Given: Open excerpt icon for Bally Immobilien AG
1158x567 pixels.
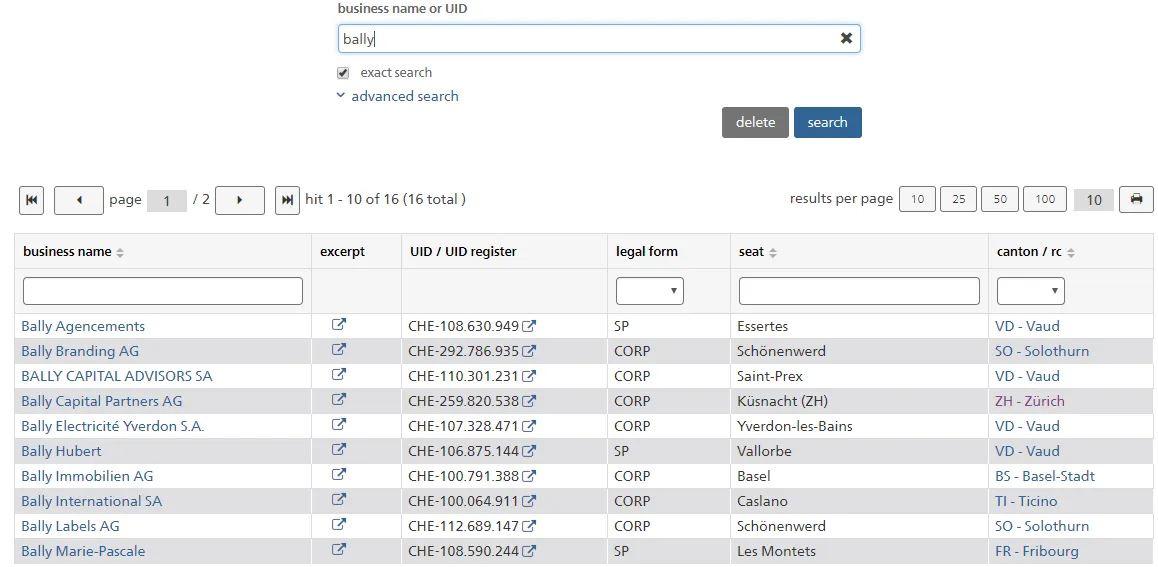Looking at the screenshot, I should click(338, 475).
